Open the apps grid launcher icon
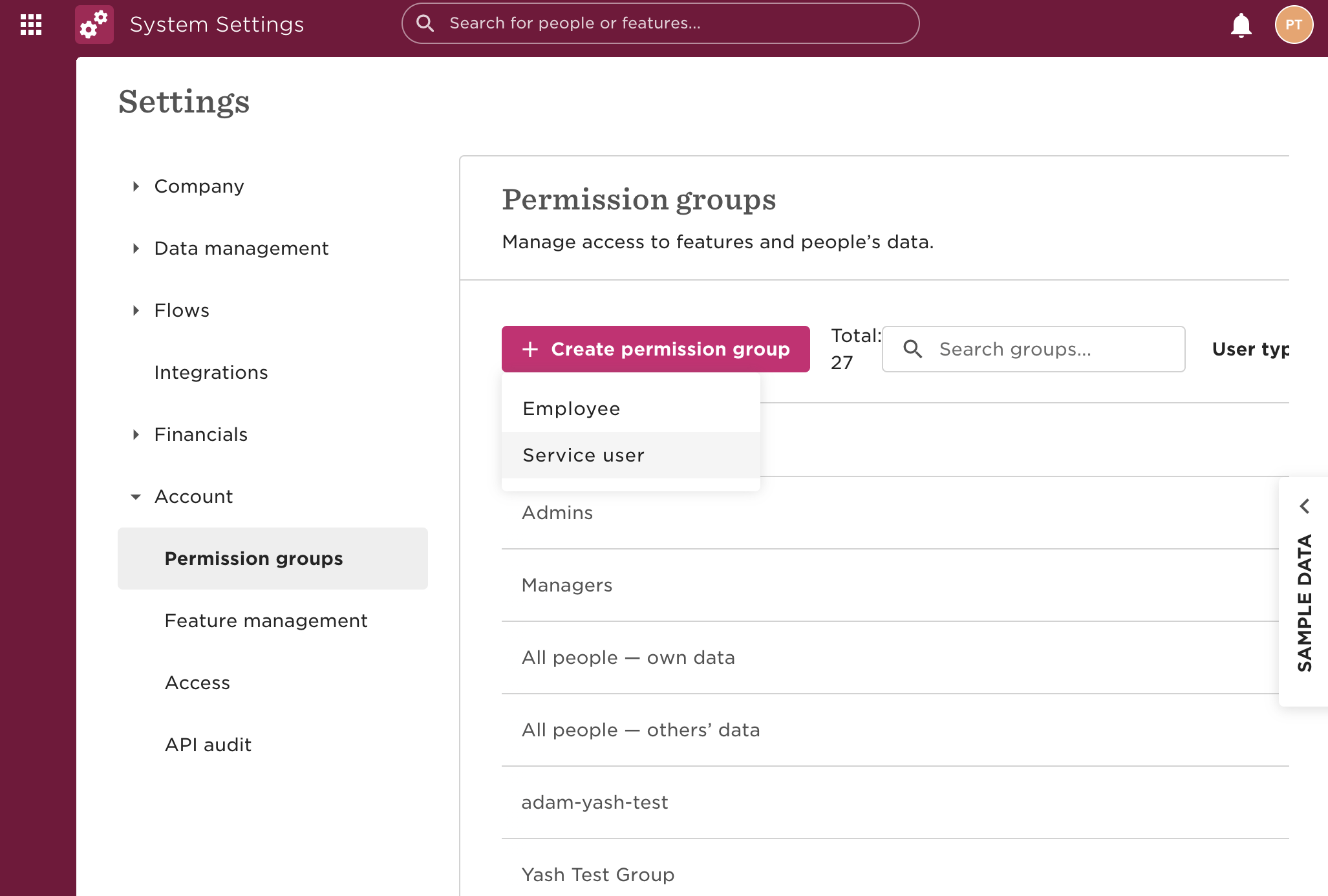 pyautogui.click(x=31, y=25)
